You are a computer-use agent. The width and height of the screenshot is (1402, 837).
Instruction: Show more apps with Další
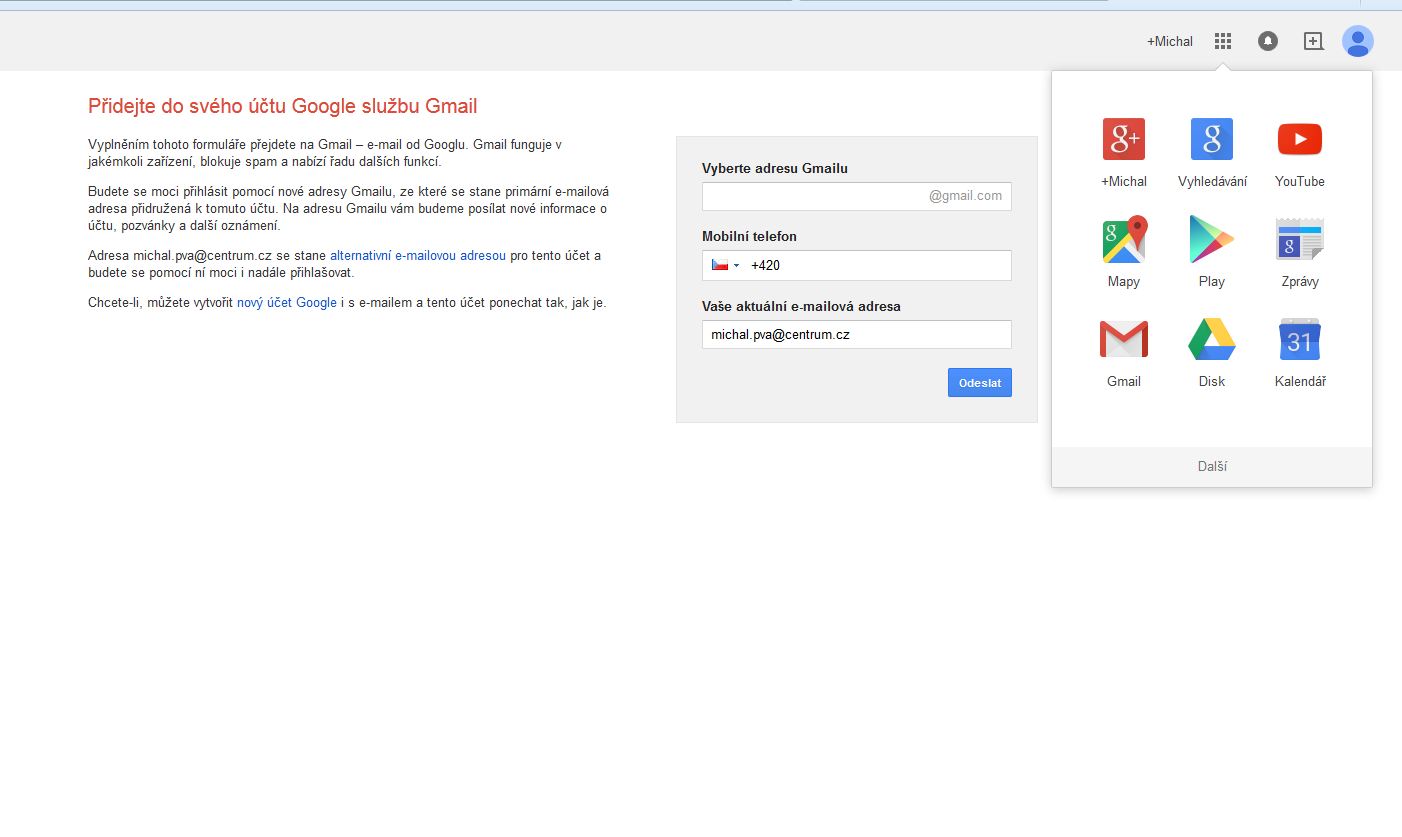1212,467
